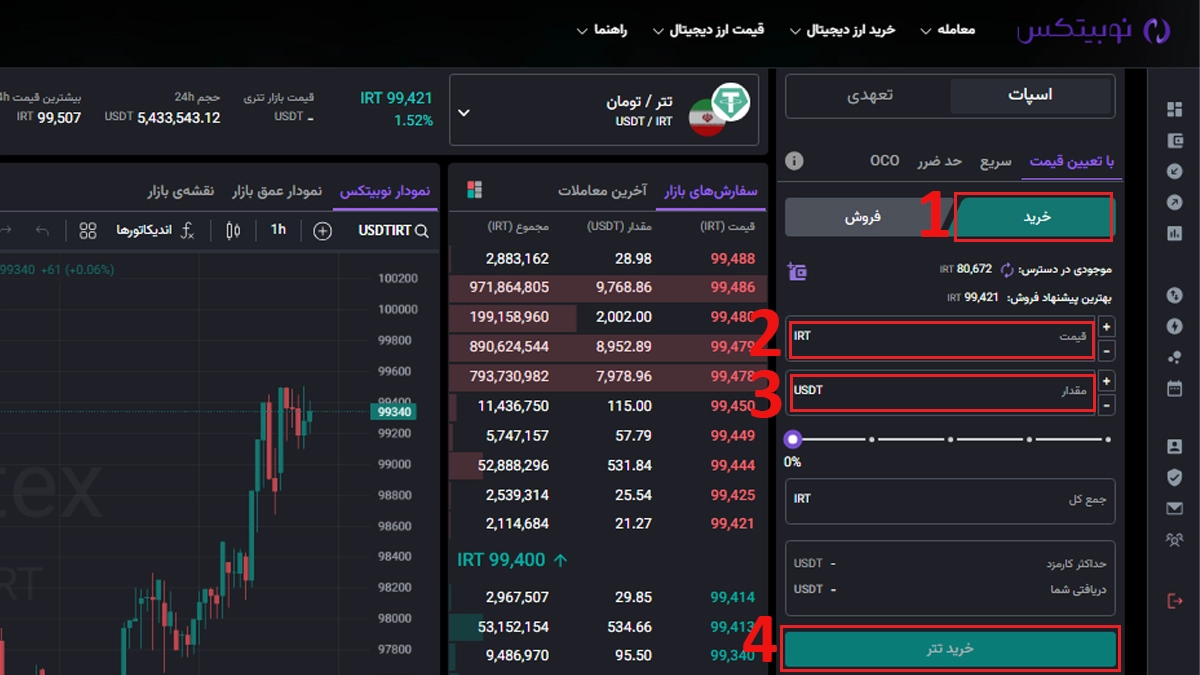The width and height of the screenshot is (1200, 675).
Task: Change the order book layout view icon
Action: tap(474, 190)
